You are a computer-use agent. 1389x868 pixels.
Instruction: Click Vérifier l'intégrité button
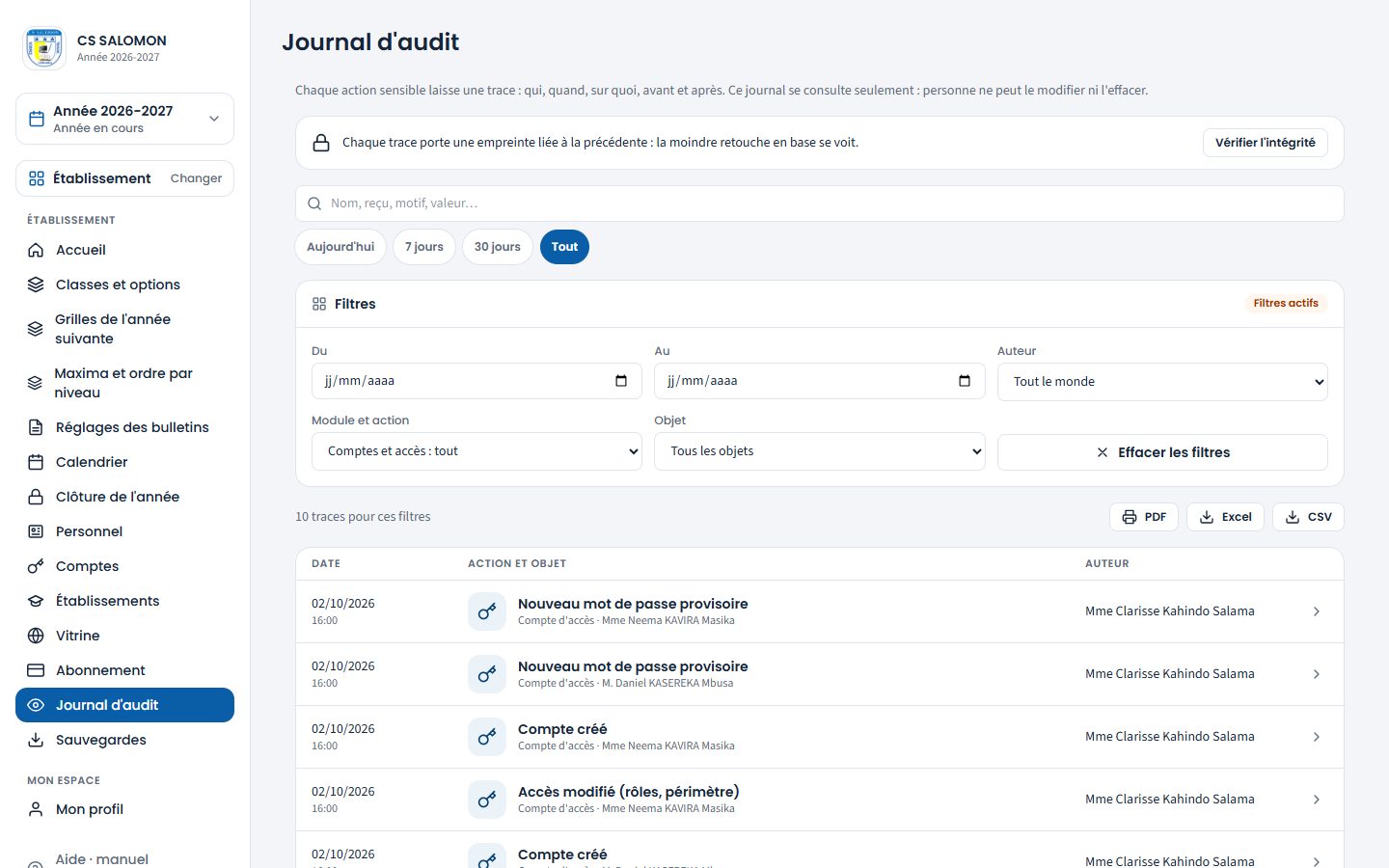tap(1265, 143)
